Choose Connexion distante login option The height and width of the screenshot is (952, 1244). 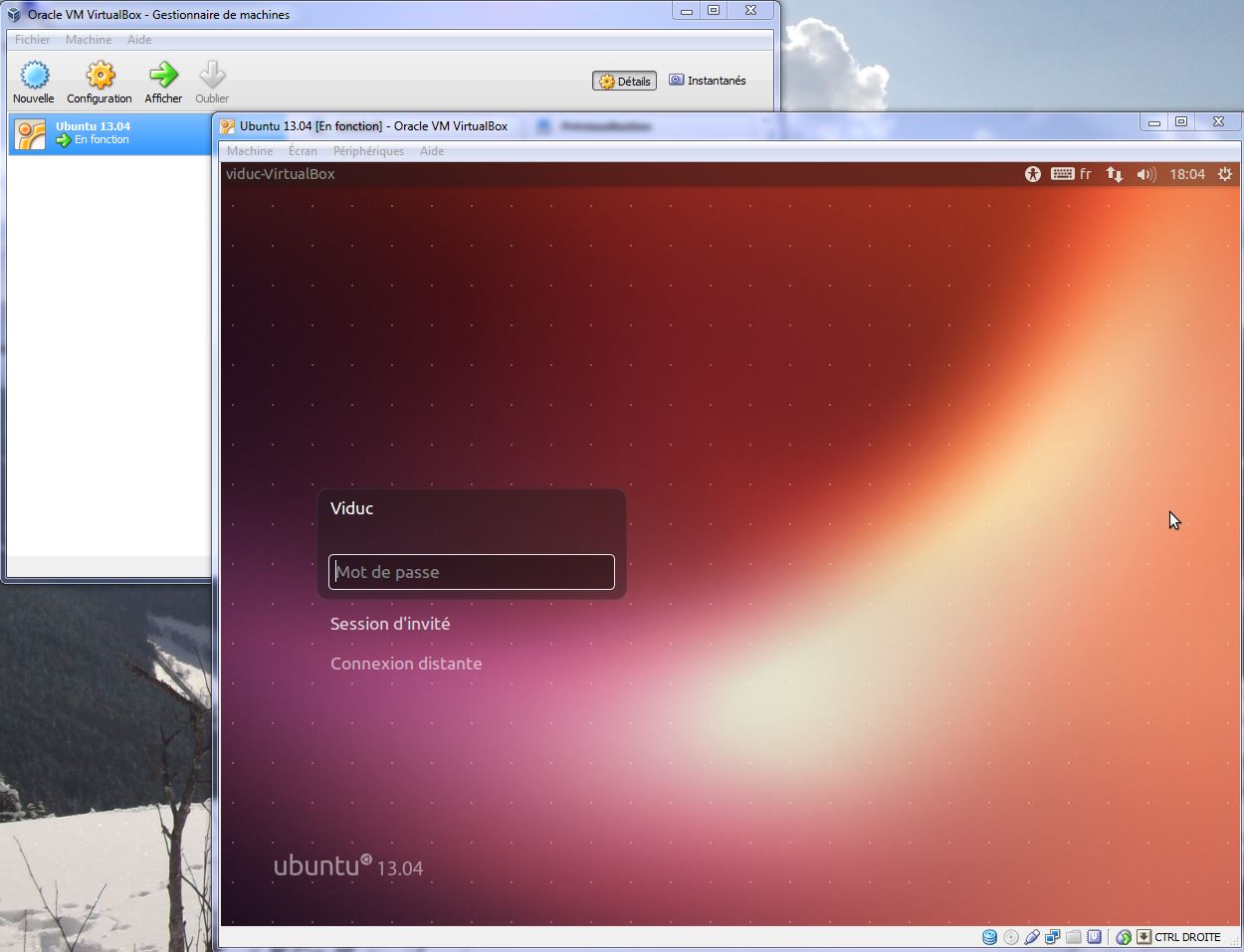[x=406, y=664]
